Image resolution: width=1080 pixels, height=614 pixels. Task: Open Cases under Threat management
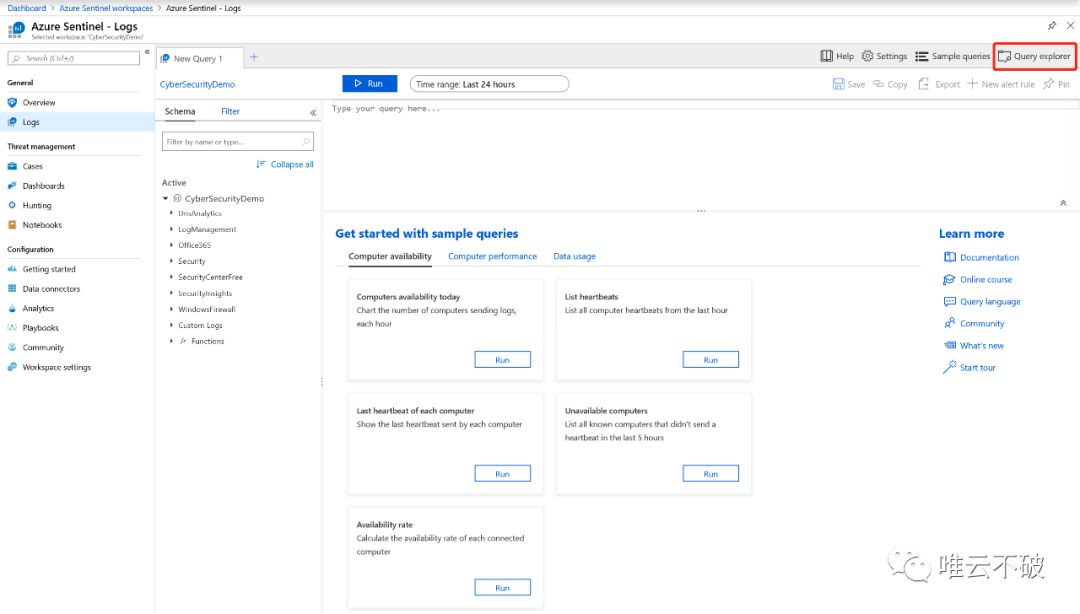coord(32,166)
